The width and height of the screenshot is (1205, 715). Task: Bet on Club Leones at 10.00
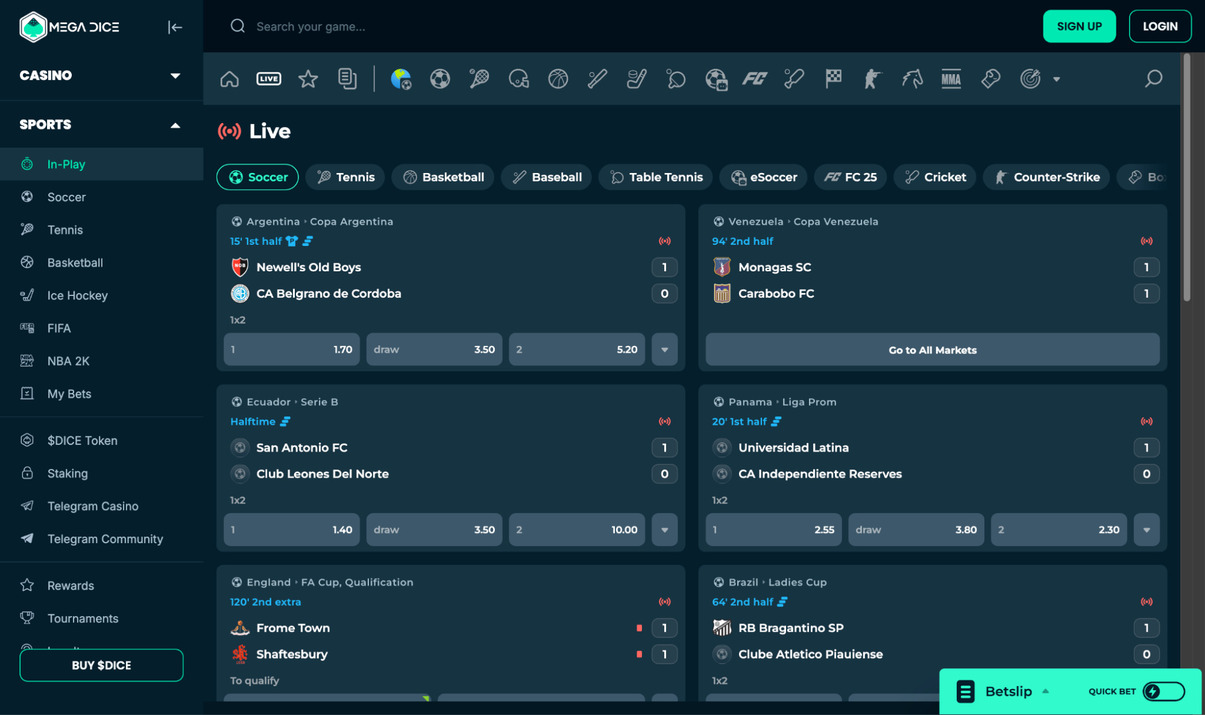577,530
